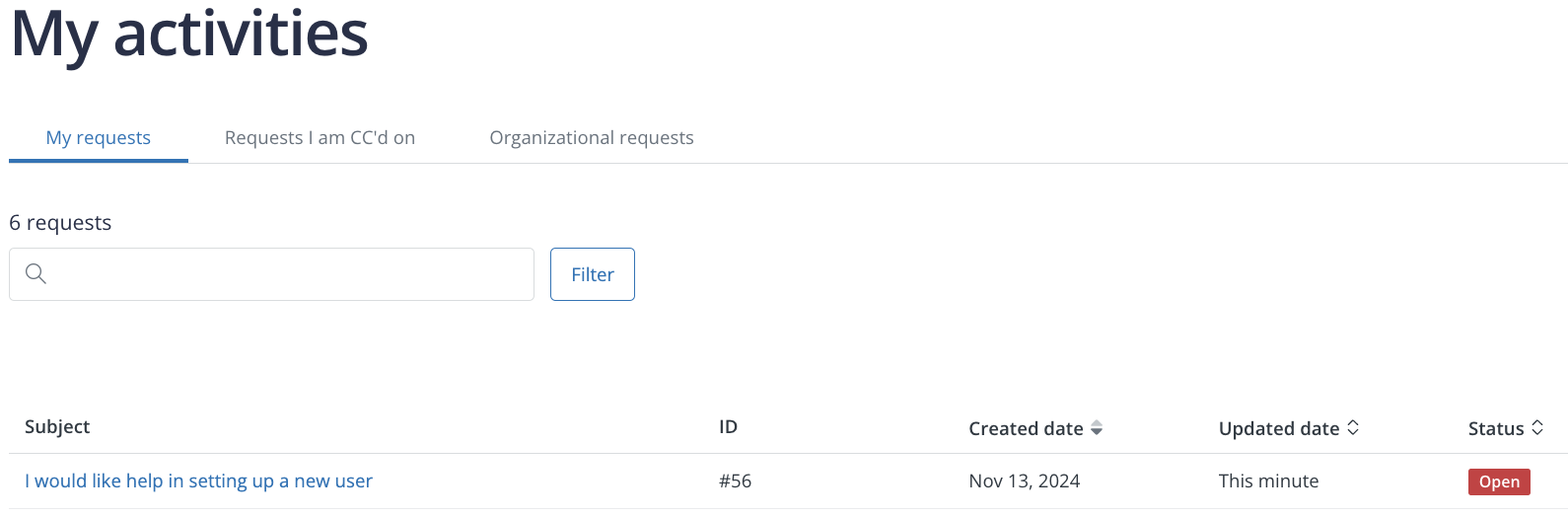
Task: Click the Subject column header
Action: pos(57,426)
